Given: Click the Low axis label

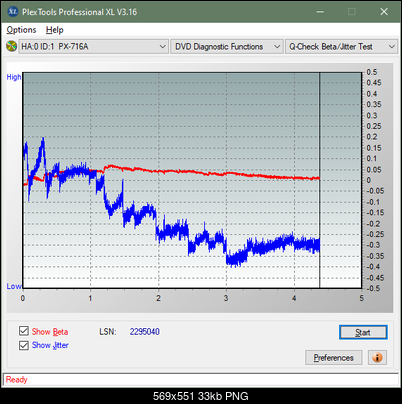Looking at the screenshot, I should [x=14, y=286].
